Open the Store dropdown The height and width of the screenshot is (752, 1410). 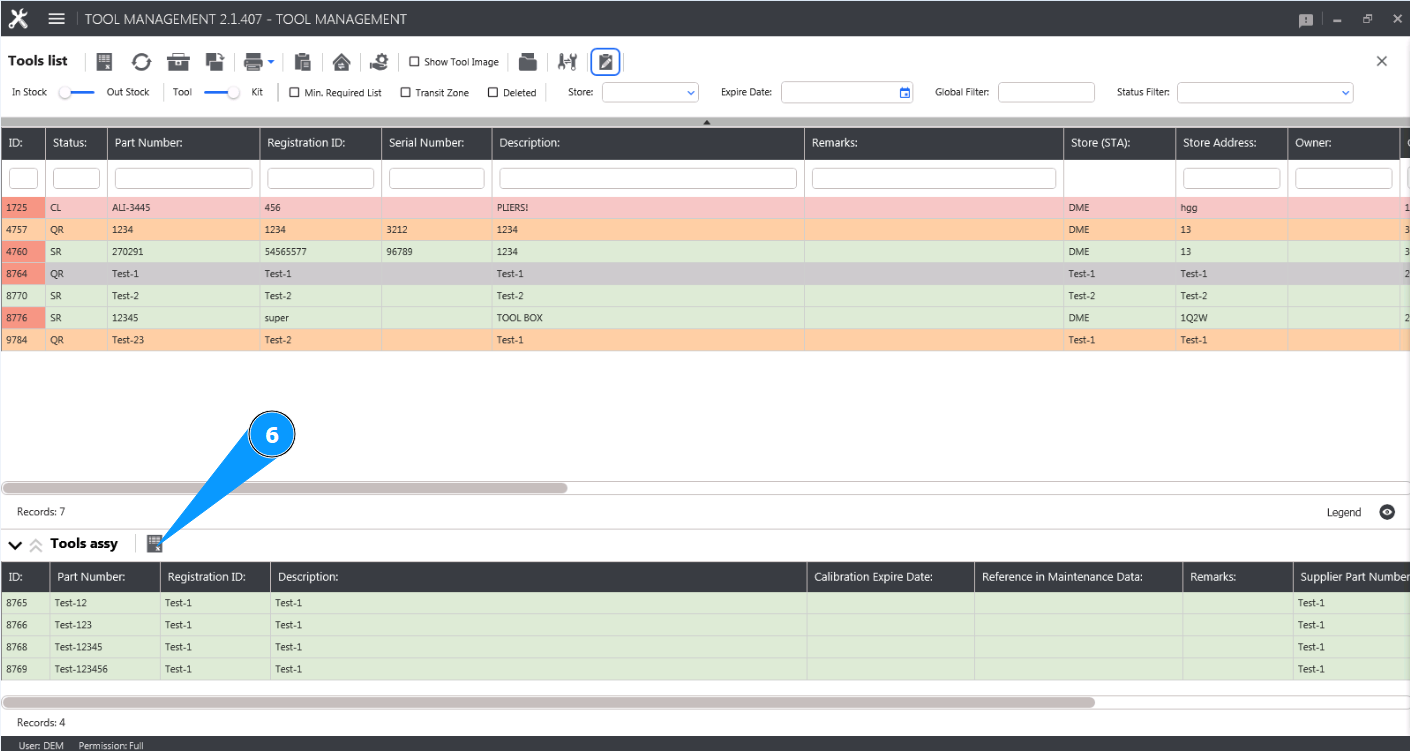tap(650, 92)
